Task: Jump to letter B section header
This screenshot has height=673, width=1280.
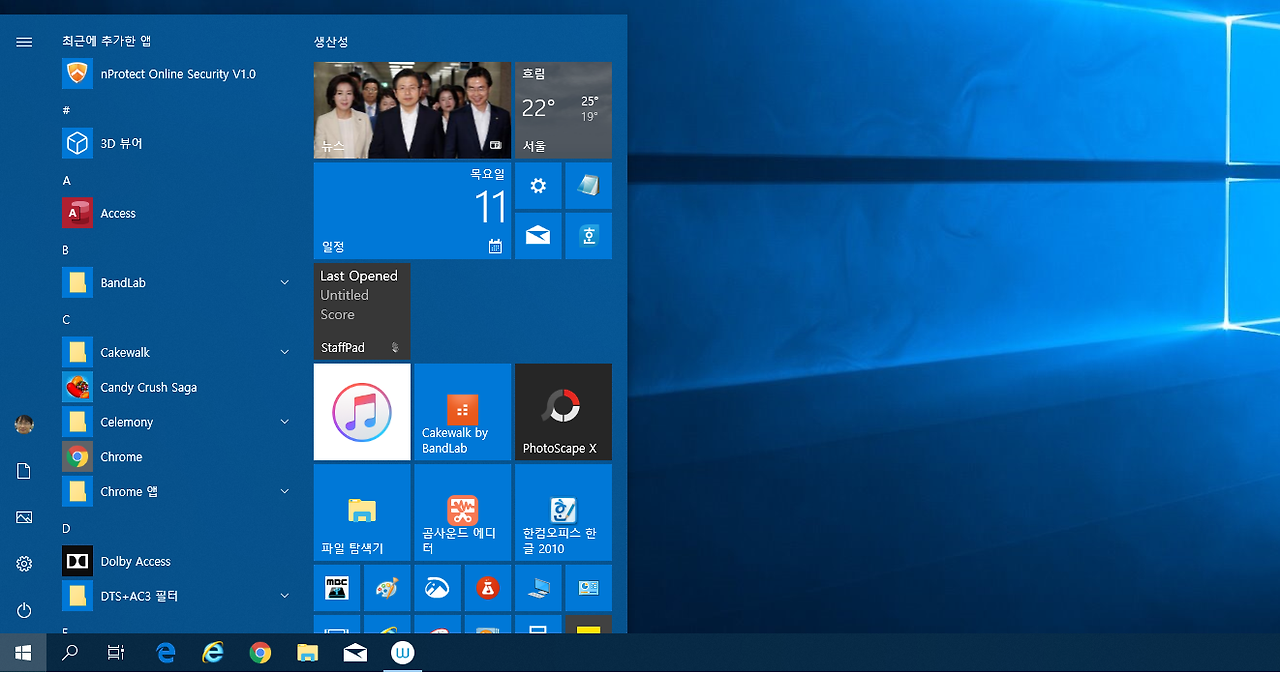Action: point(66,250)
